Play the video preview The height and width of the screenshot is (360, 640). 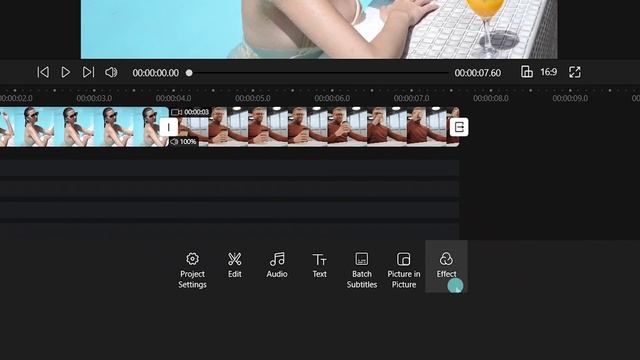pyautogui.click(x=65, y=72)
